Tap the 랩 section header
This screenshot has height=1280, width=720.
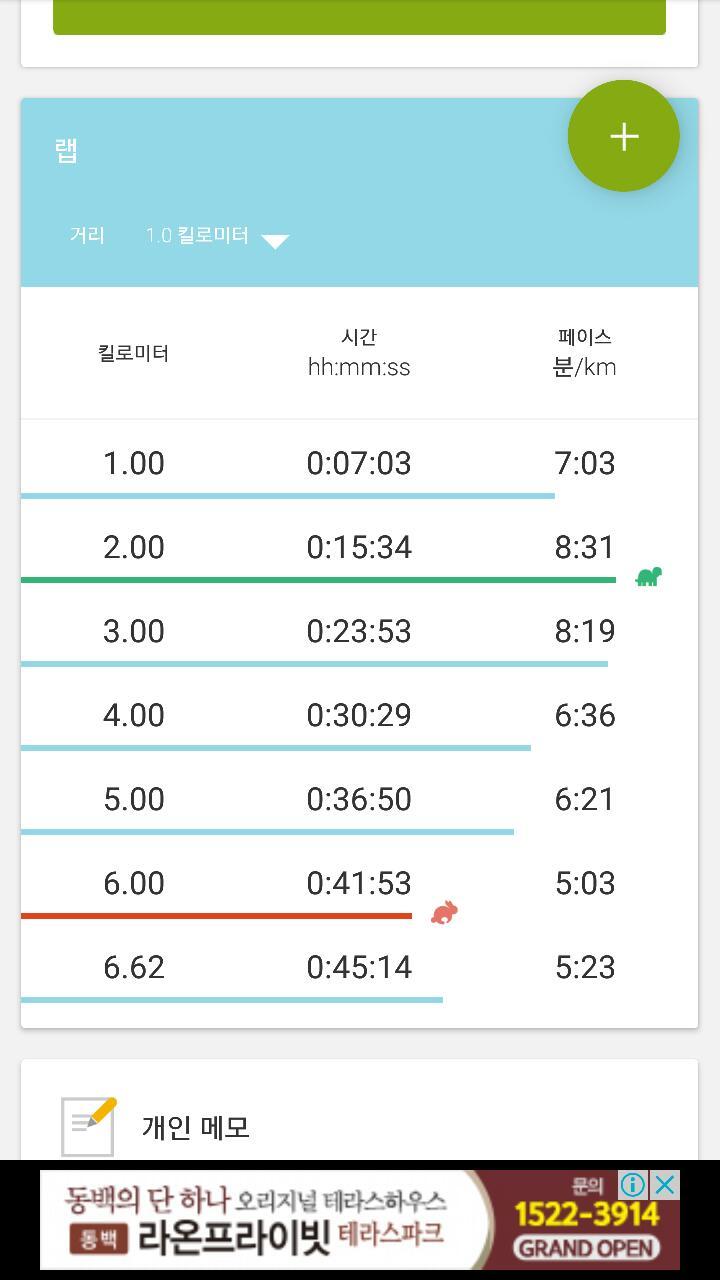(x=66, y=151)
